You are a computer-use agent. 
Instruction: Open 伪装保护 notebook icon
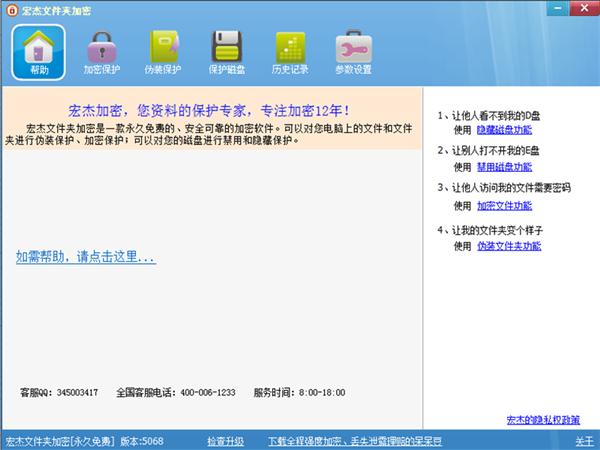(x=163, y=52)
